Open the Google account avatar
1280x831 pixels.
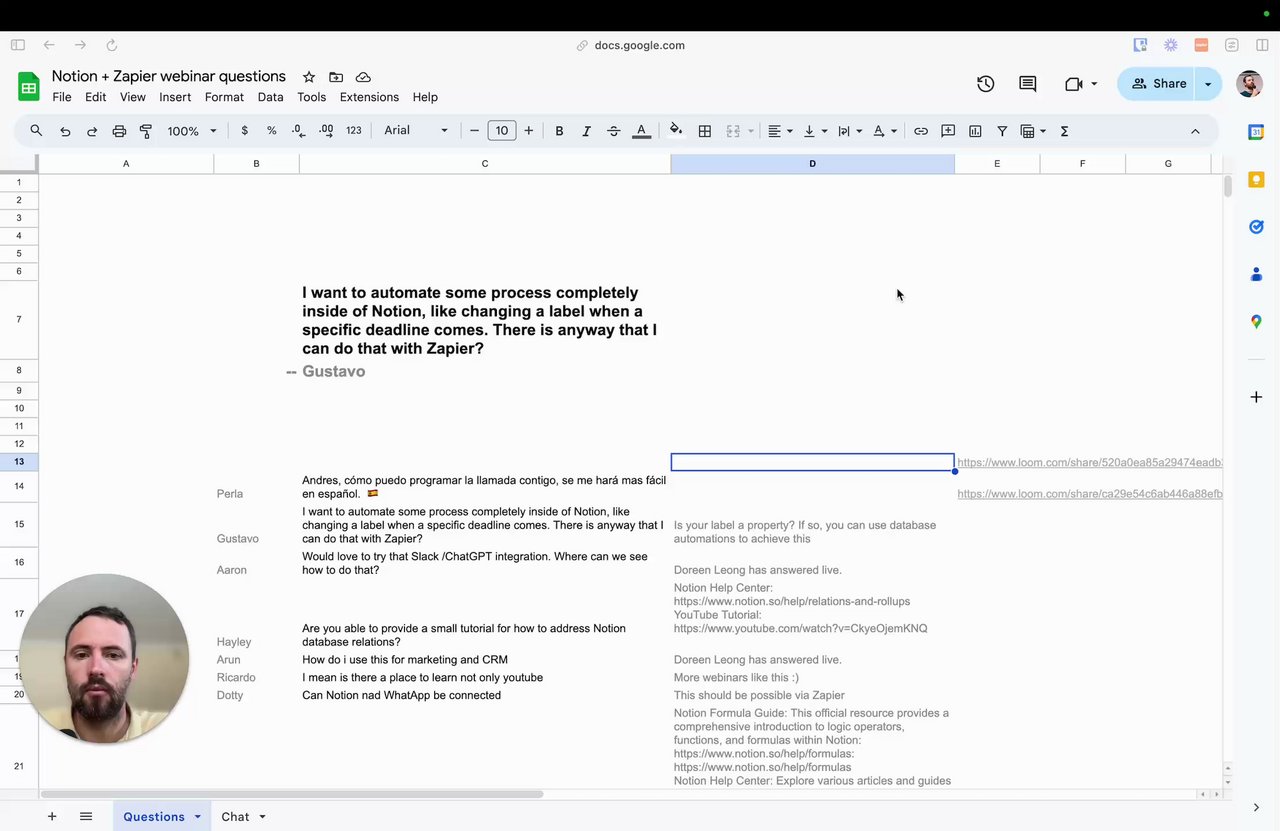[1249, 84]
